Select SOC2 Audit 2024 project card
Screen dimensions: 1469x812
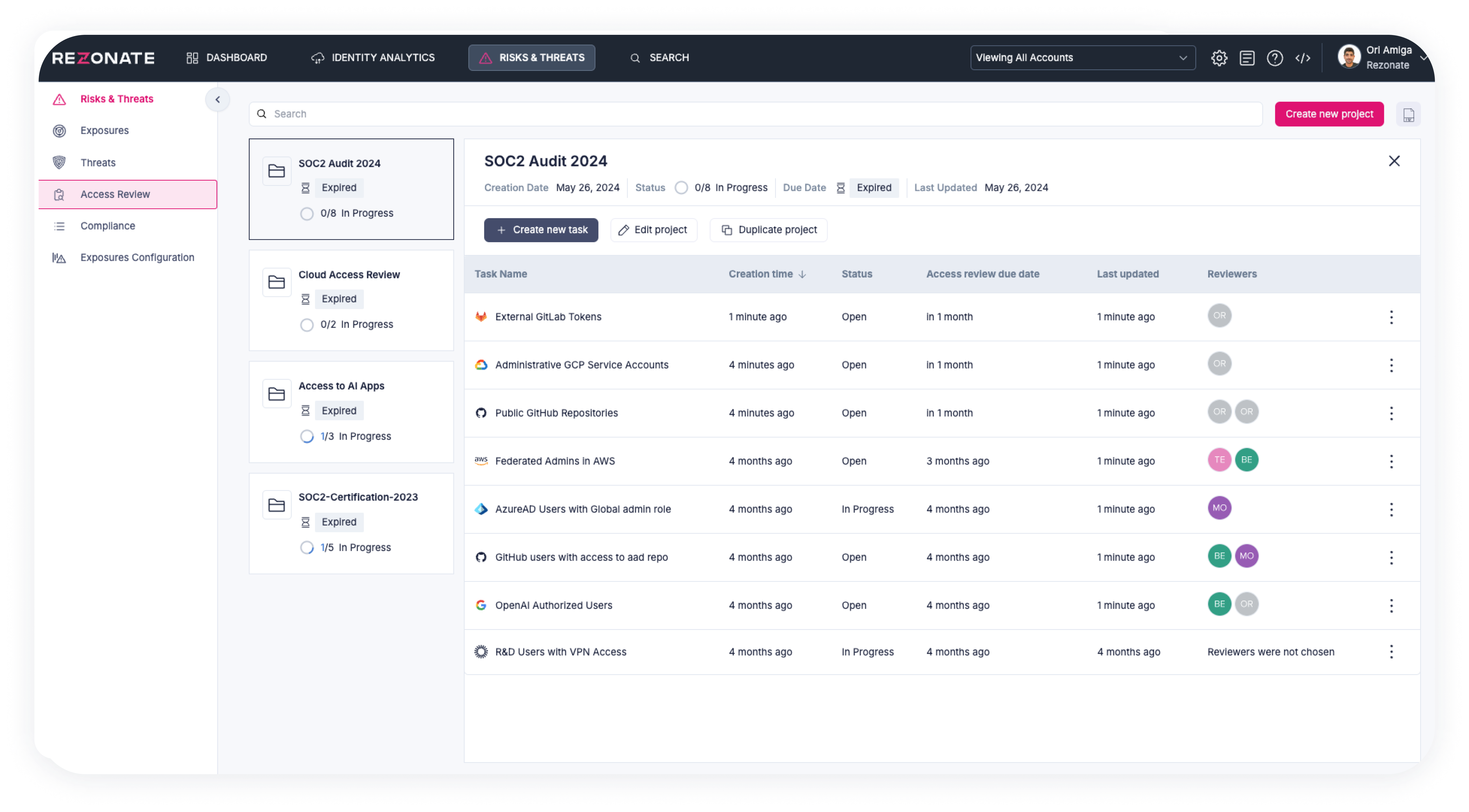click(351, 189)
